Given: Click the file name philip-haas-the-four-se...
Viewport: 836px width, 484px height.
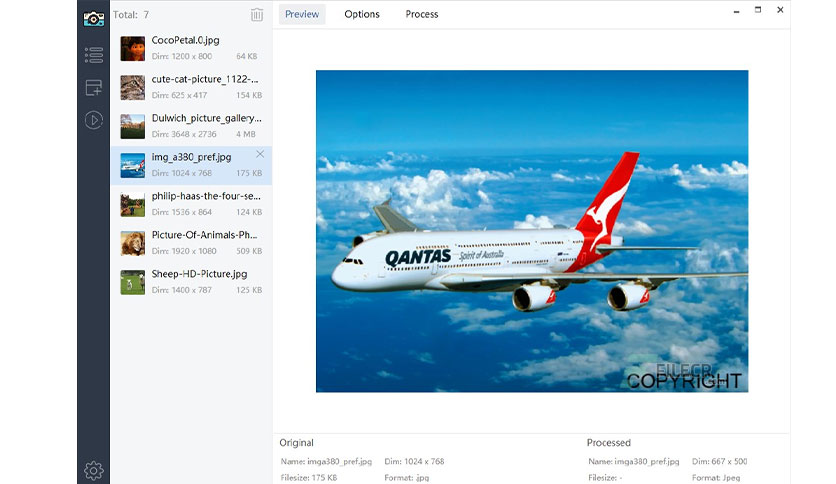Looking at the screenshot, I should point(206,196).
